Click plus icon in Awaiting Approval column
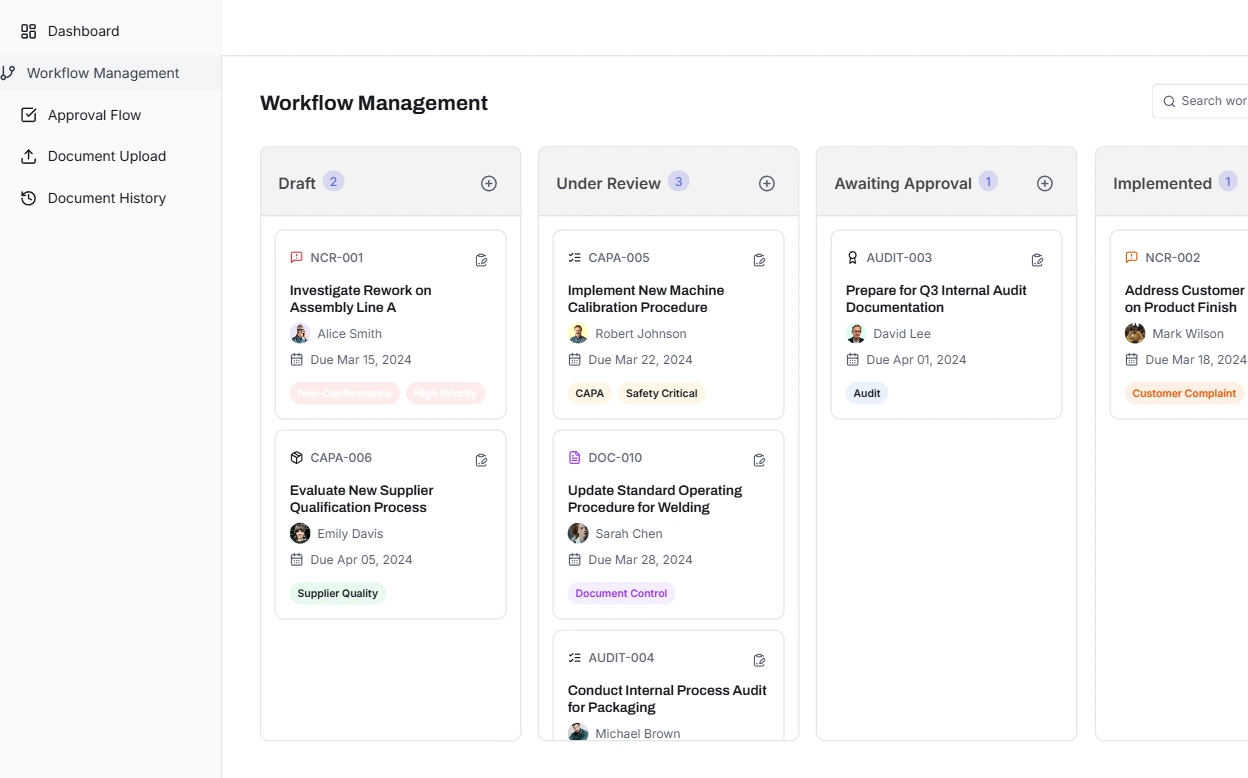 tap(1045, 184)
